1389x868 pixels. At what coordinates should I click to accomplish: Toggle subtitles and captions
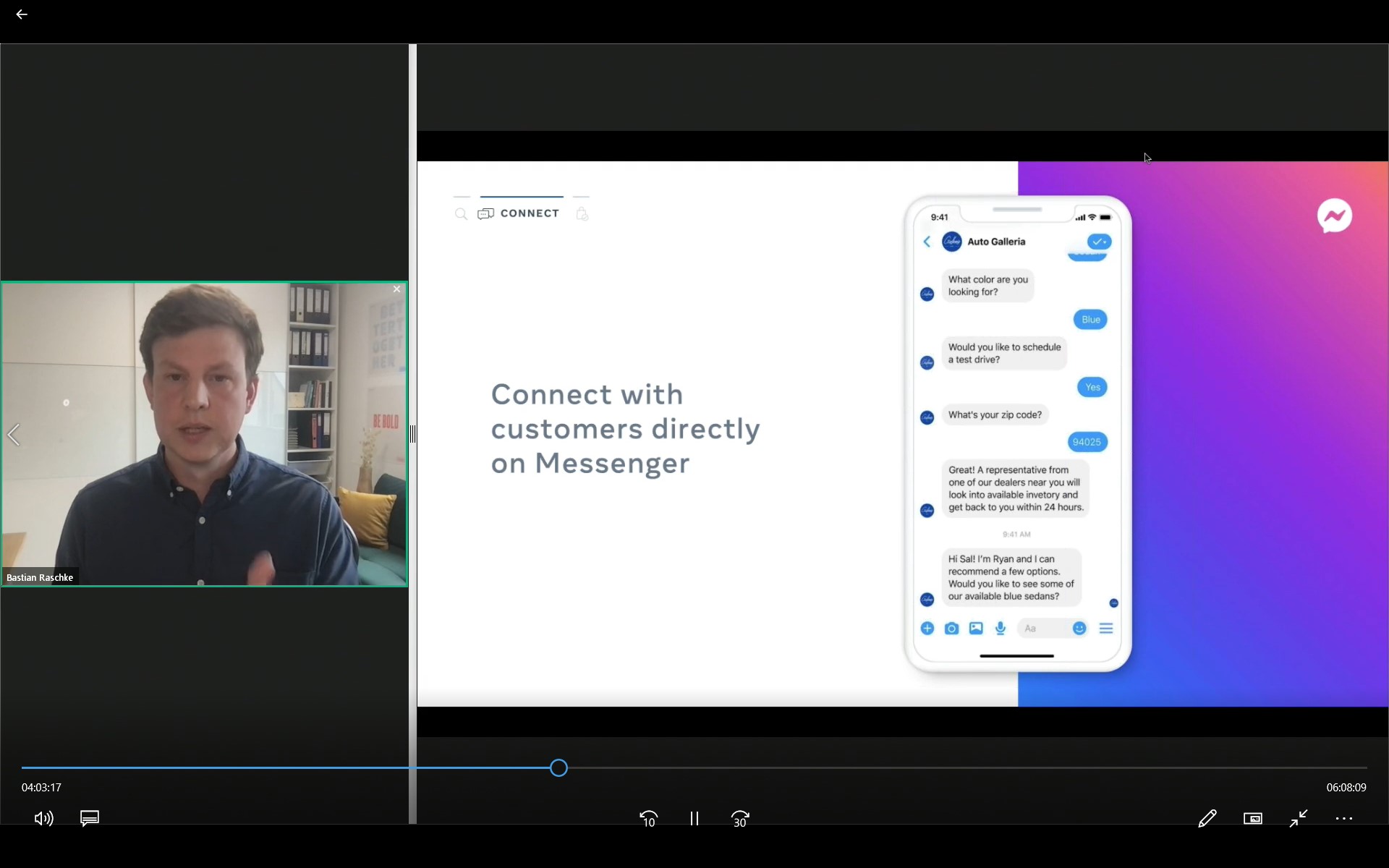90,818
